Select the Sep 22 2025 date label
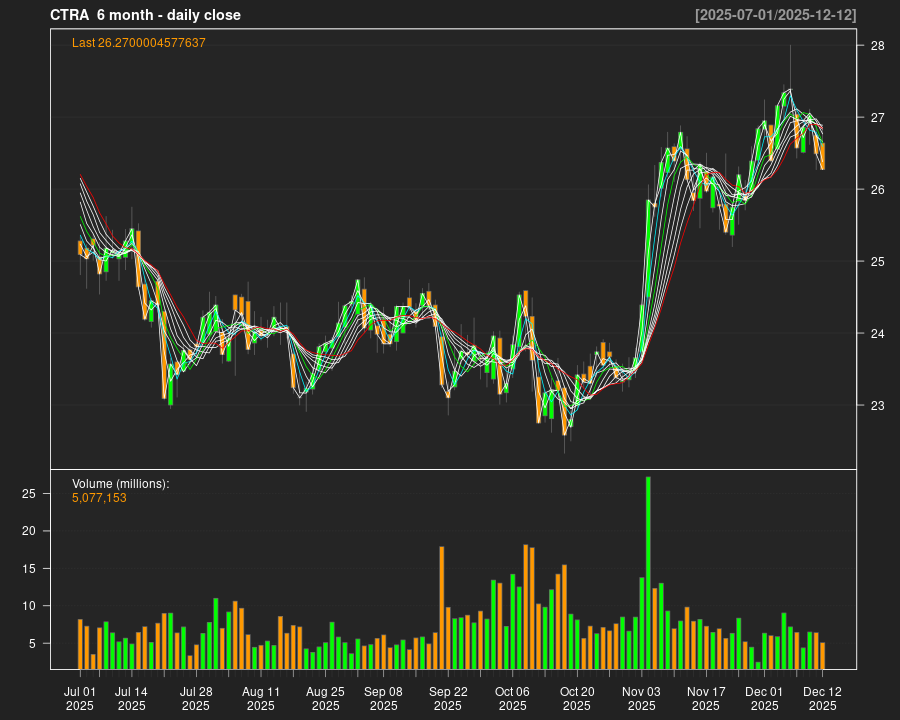This screenshot has width=900, height=720. [x=448, y=698]
